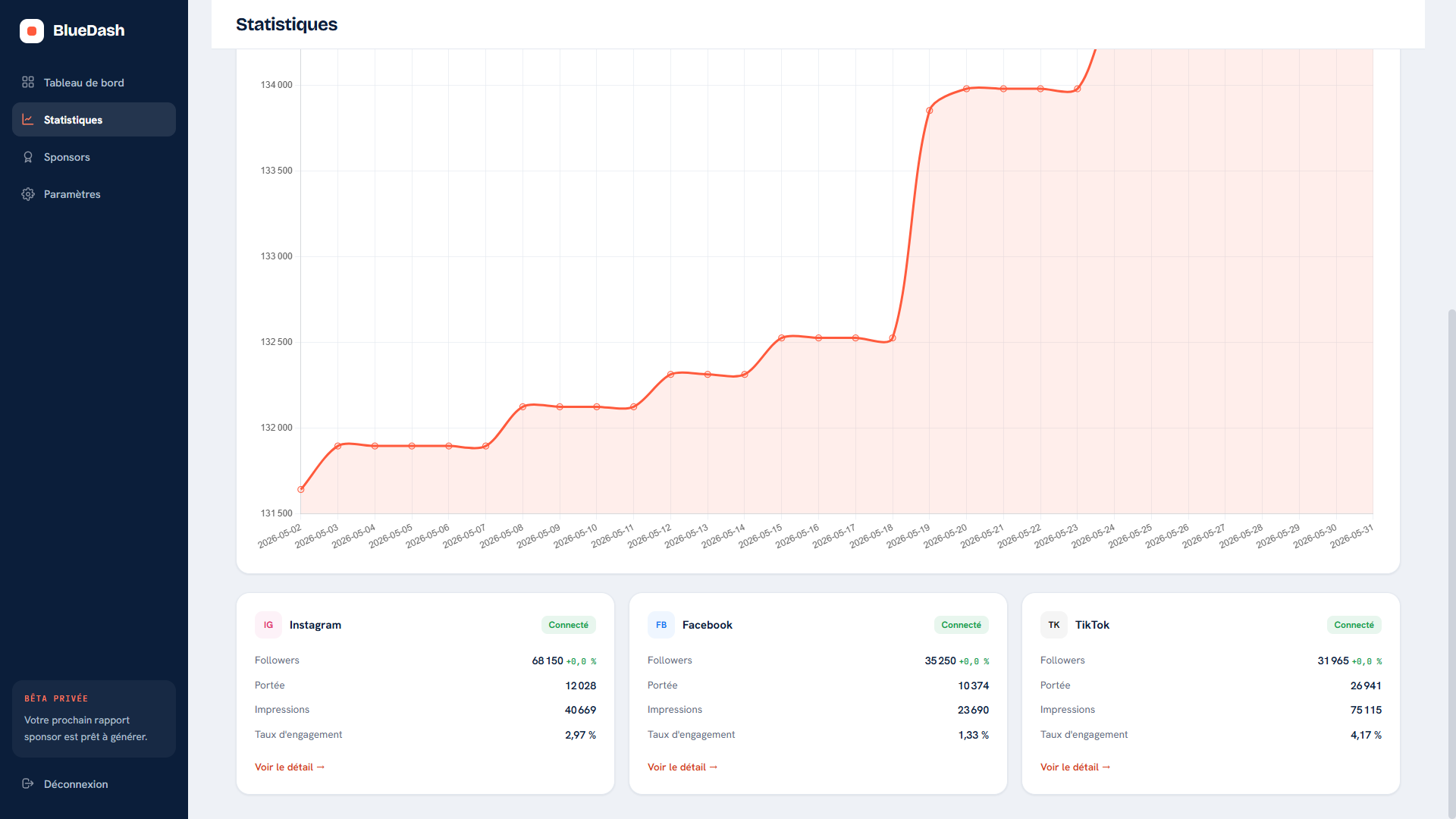Follow TikTok Voir le détail link
Viewport: 1456px width, 819px height.
coord(1075,767)
